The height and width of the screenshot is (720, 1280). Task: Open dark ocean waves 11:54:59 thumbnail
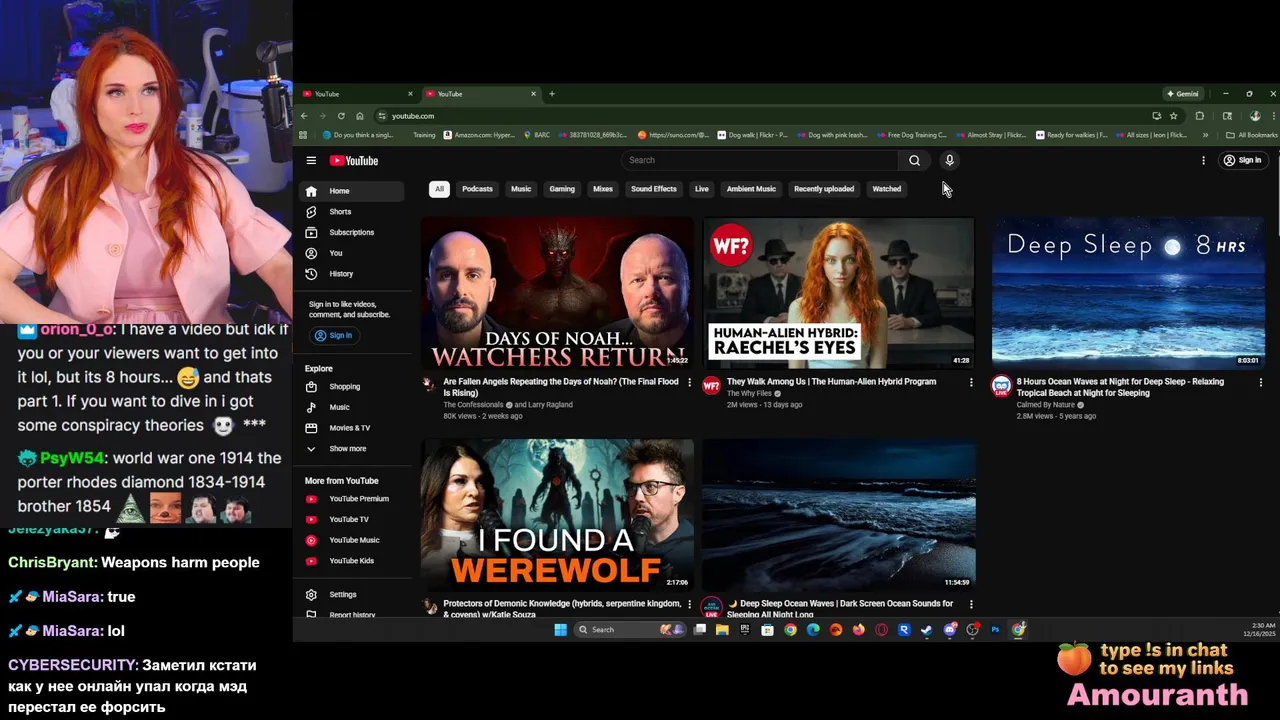838,514
